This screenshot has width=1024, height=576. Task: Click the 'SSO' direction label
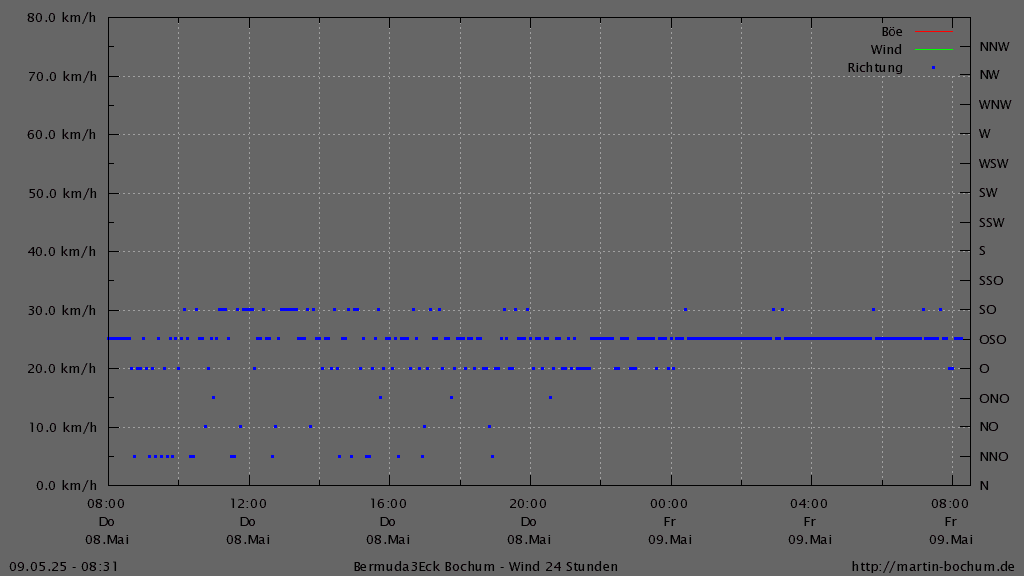click(991, 281)
